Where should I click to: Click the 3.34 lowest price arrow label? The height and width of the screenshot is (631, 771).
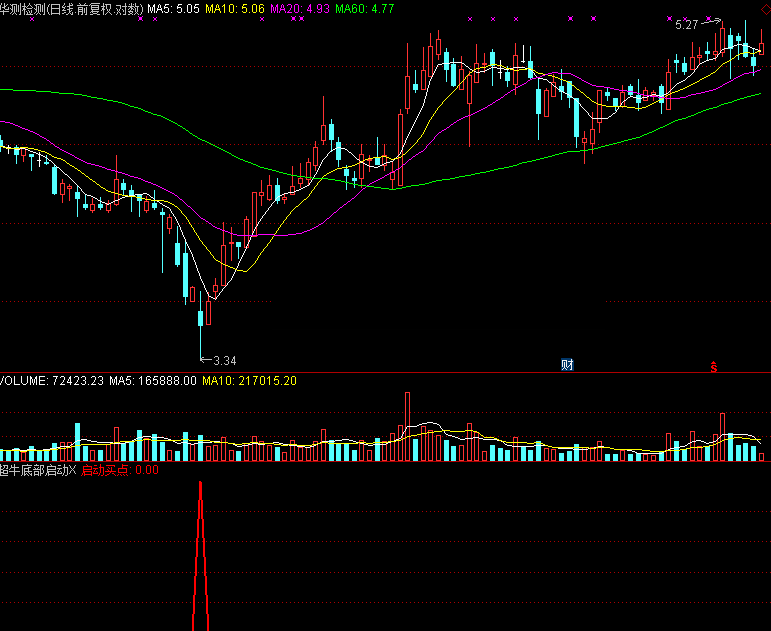(x=223, y=360)
